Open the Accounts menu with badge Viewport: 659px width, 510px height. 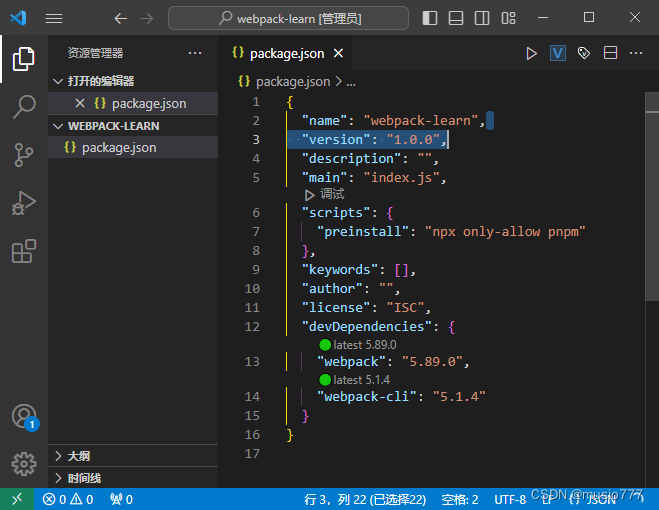(x=24, y=417)
